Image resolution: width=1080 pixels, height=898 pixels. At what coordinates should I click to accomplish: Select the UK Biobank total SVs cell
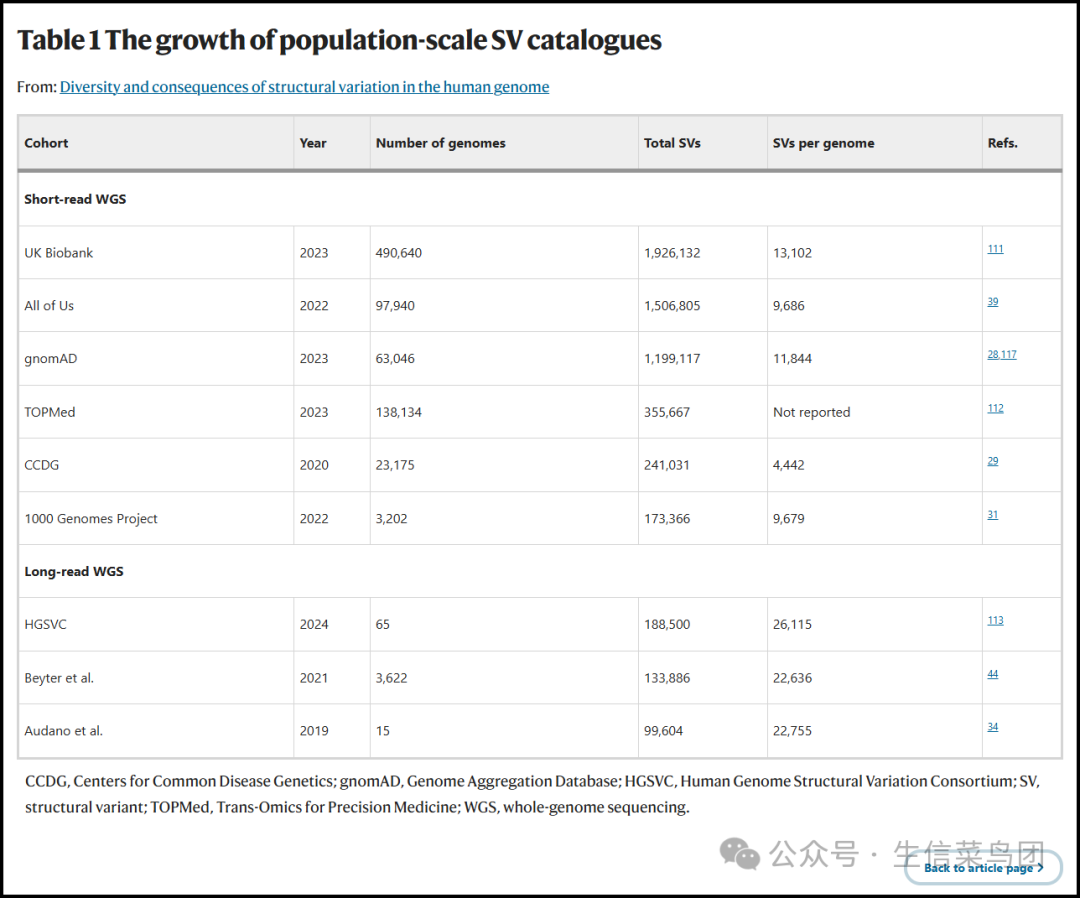click(x=703, y=253)
